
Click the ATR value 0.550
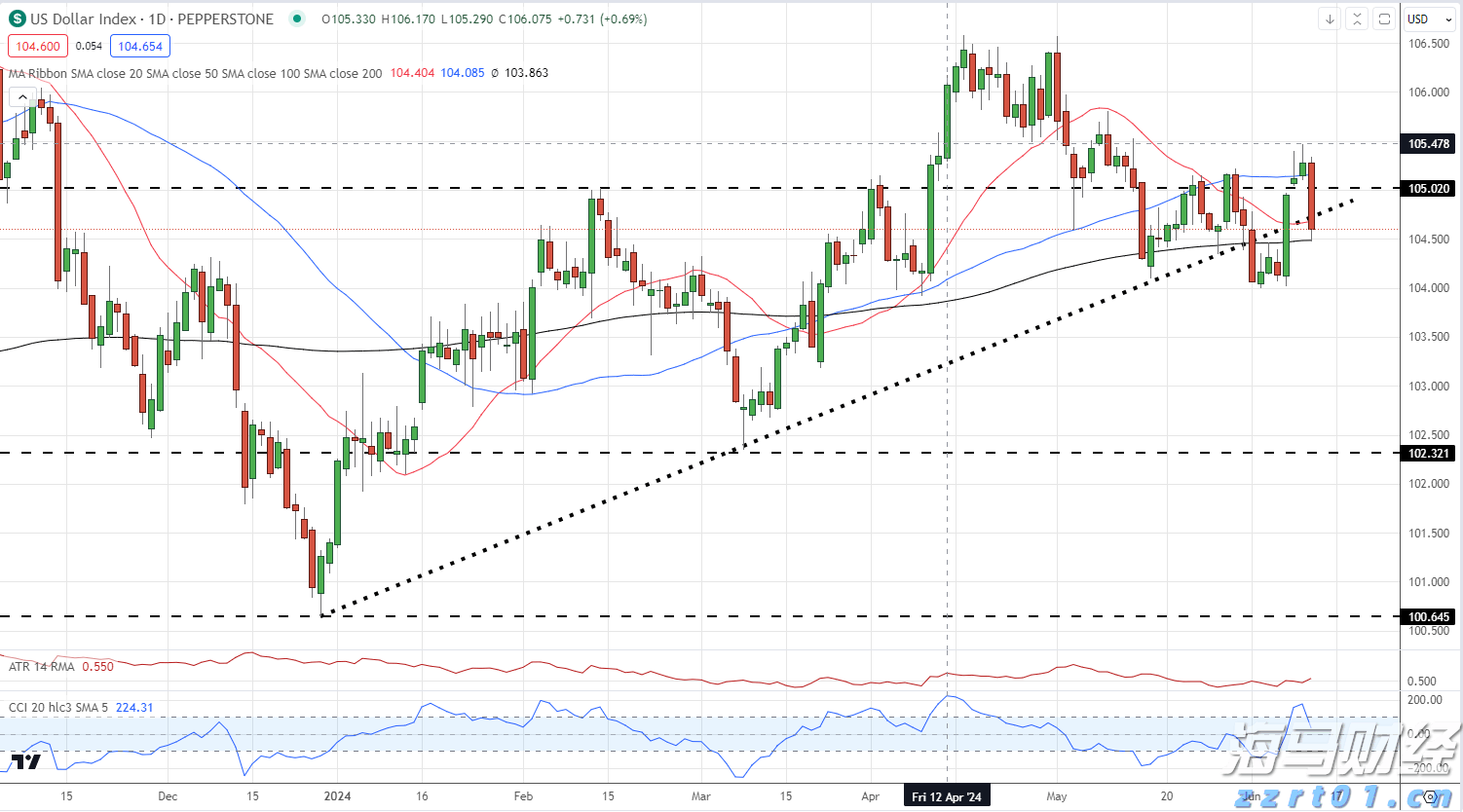tap(97, 667)
